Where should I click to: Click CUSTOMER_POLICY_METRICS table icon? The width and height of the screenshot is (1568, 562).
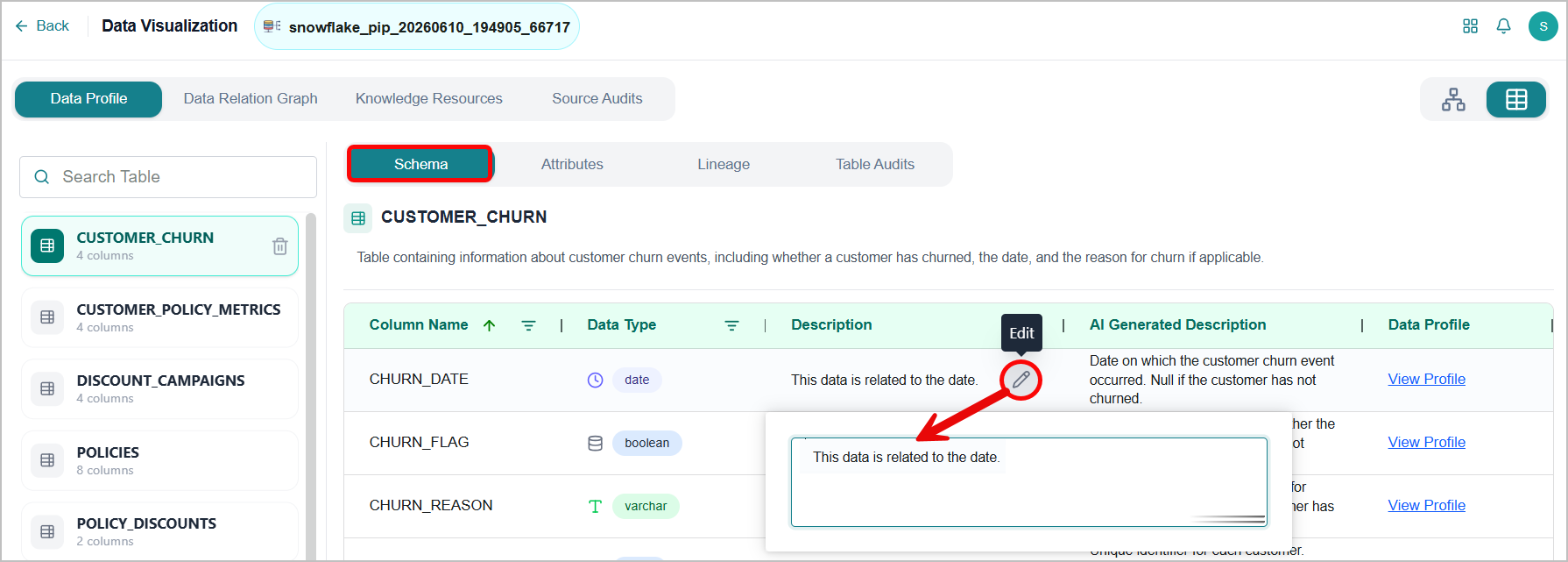(47, 317)
